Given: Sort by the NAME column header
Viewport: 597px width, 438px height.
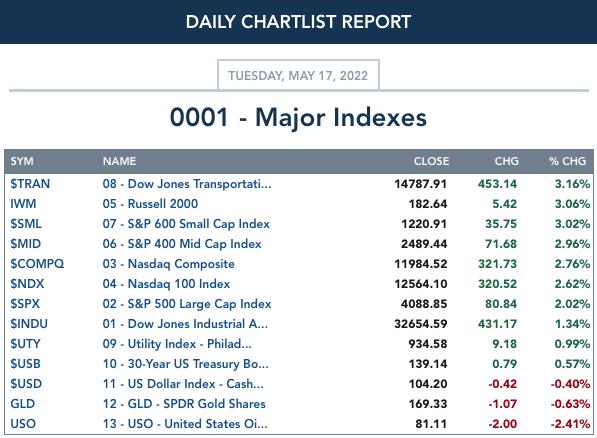Looking at the screenshot, I should pyautogui.click(x=119, y=161).
